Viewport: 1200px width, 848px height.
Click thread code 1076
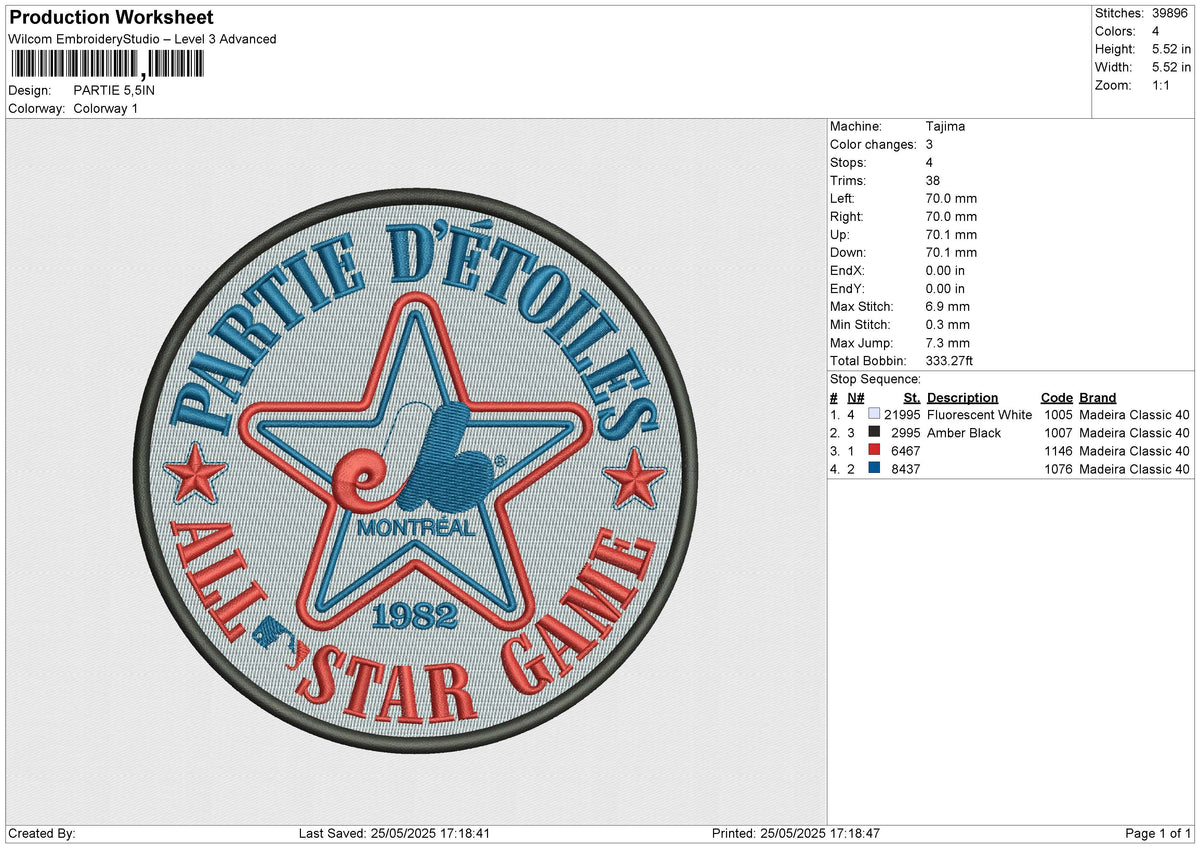click(1058, 469)
